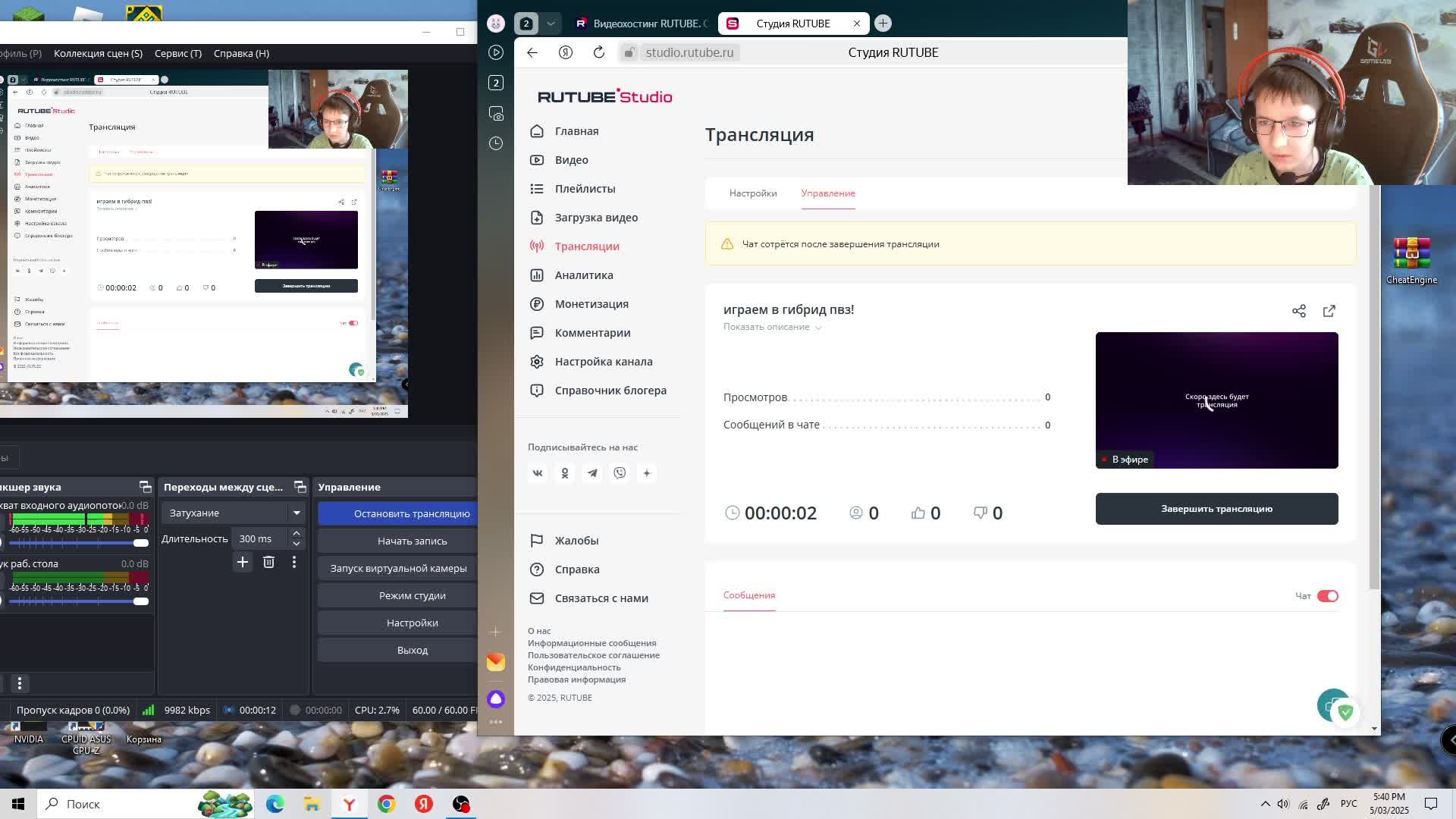Show hidden system tray icons
1456x819 pixels.
pos(1265,804)
